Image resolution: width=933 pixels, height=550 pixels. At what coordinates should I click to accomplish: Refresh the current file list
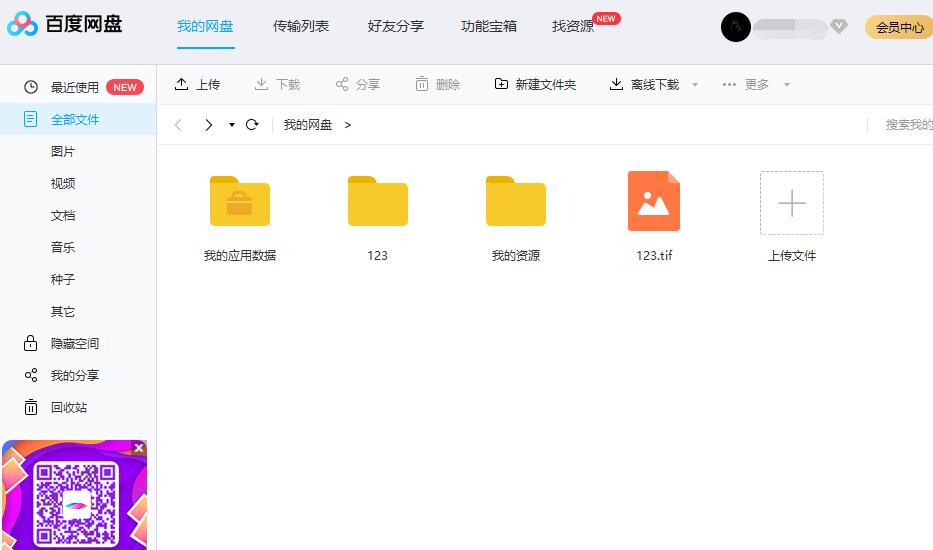(252, 125)
